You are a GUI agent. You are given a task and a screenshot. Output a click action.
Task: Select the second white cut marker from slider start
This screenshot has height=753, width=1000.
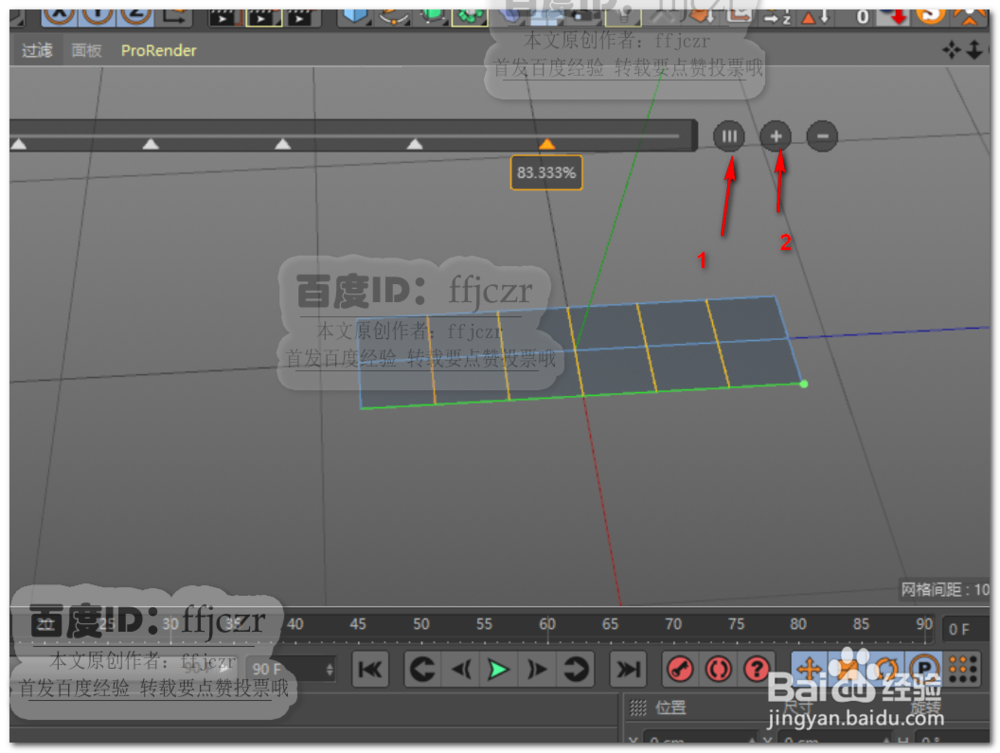coord(151,144)
